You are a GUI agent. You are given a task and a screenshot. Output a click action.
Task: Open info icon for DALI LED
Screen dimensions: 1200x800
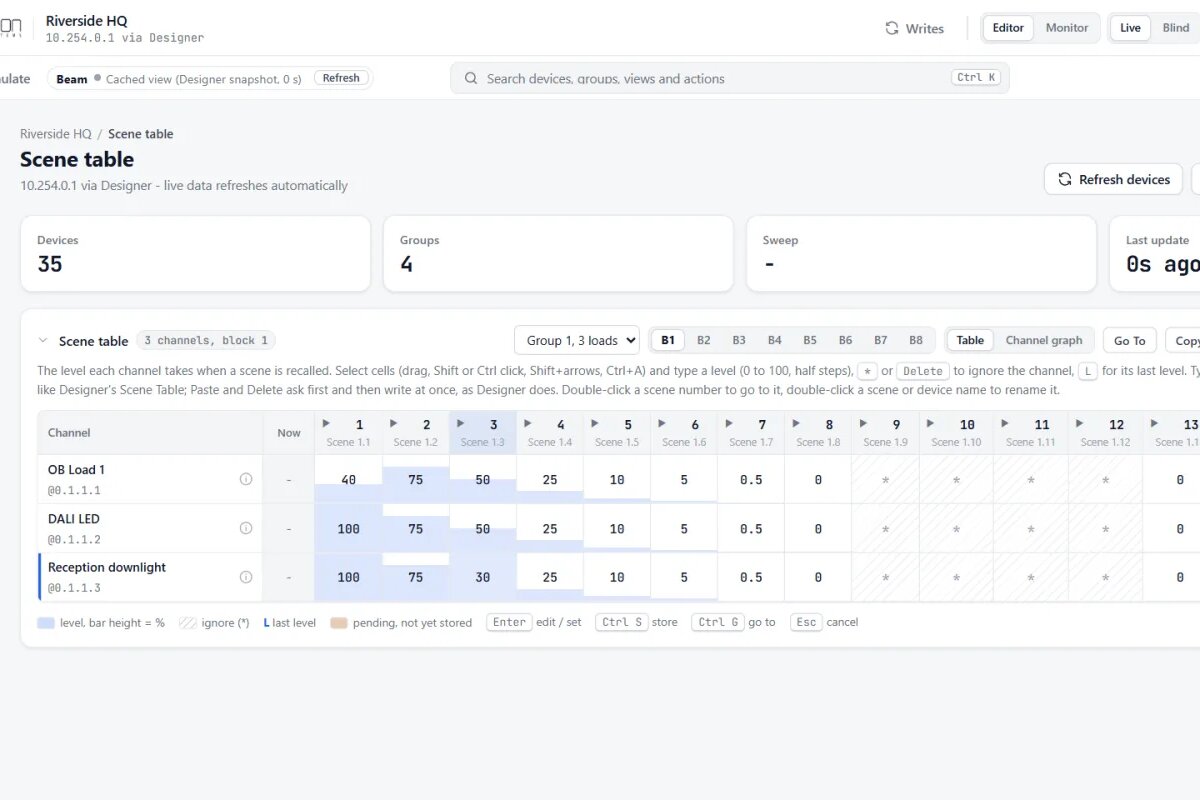click(246, 528)
